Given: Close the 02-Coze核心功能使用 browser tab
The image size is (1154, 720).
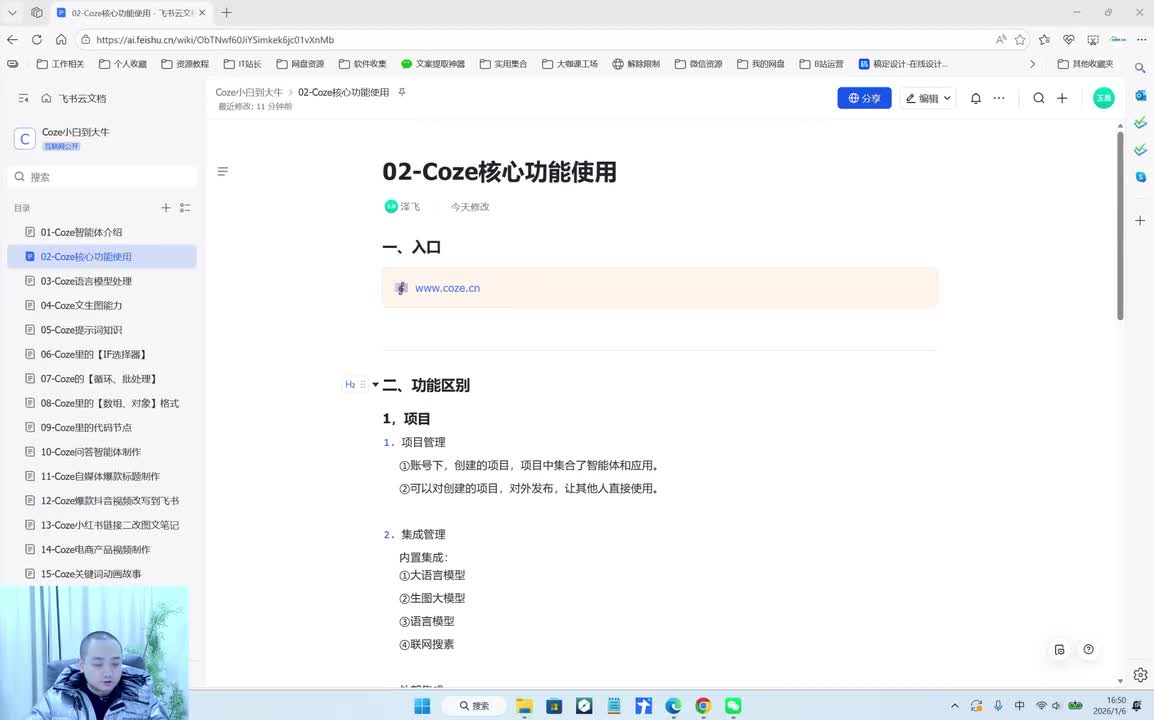Looking at the screenshot, I should point(202,13).
